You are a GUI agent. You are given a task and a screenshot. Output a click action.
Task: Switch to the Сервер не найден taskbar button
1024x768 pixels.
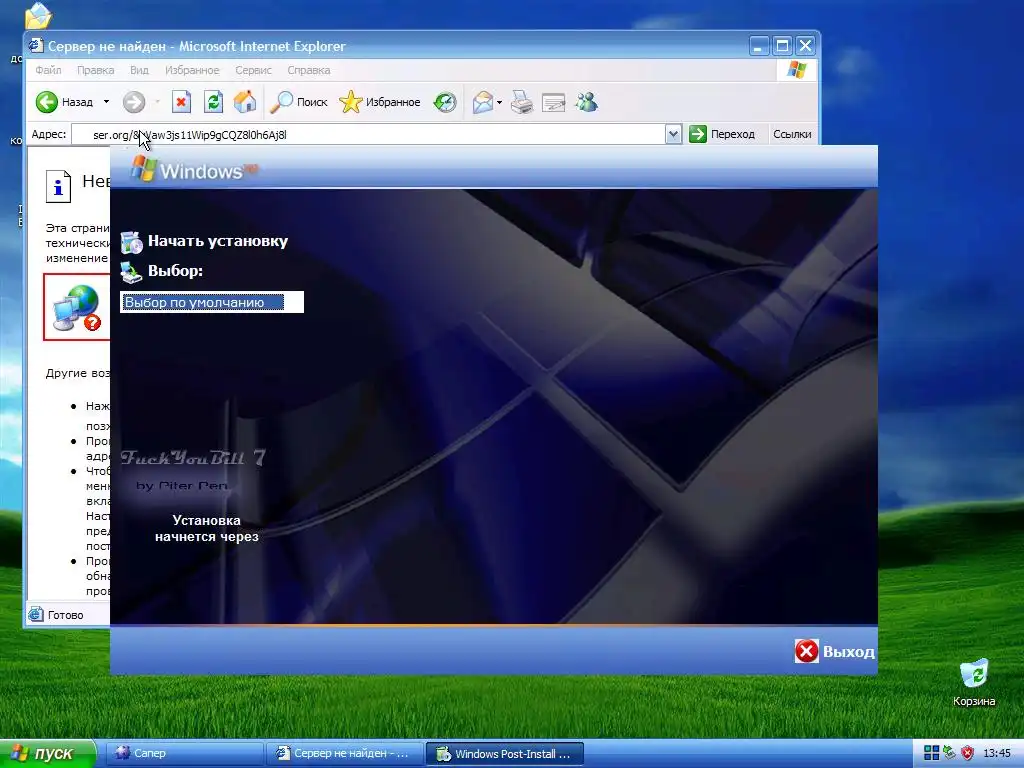(x=345, y=754)
